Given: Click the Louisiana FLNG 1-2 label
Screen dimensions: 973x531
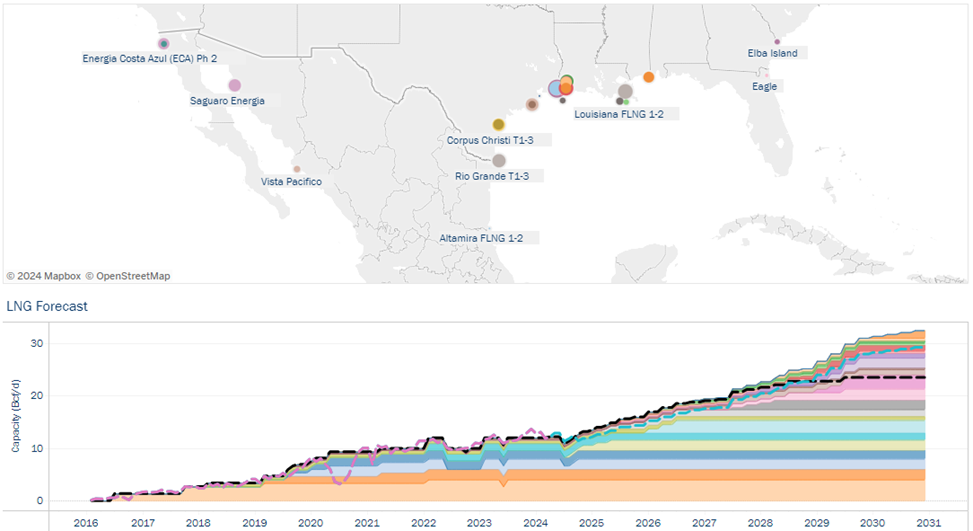Looking at the screenshot, I should [x=619, y=114].
